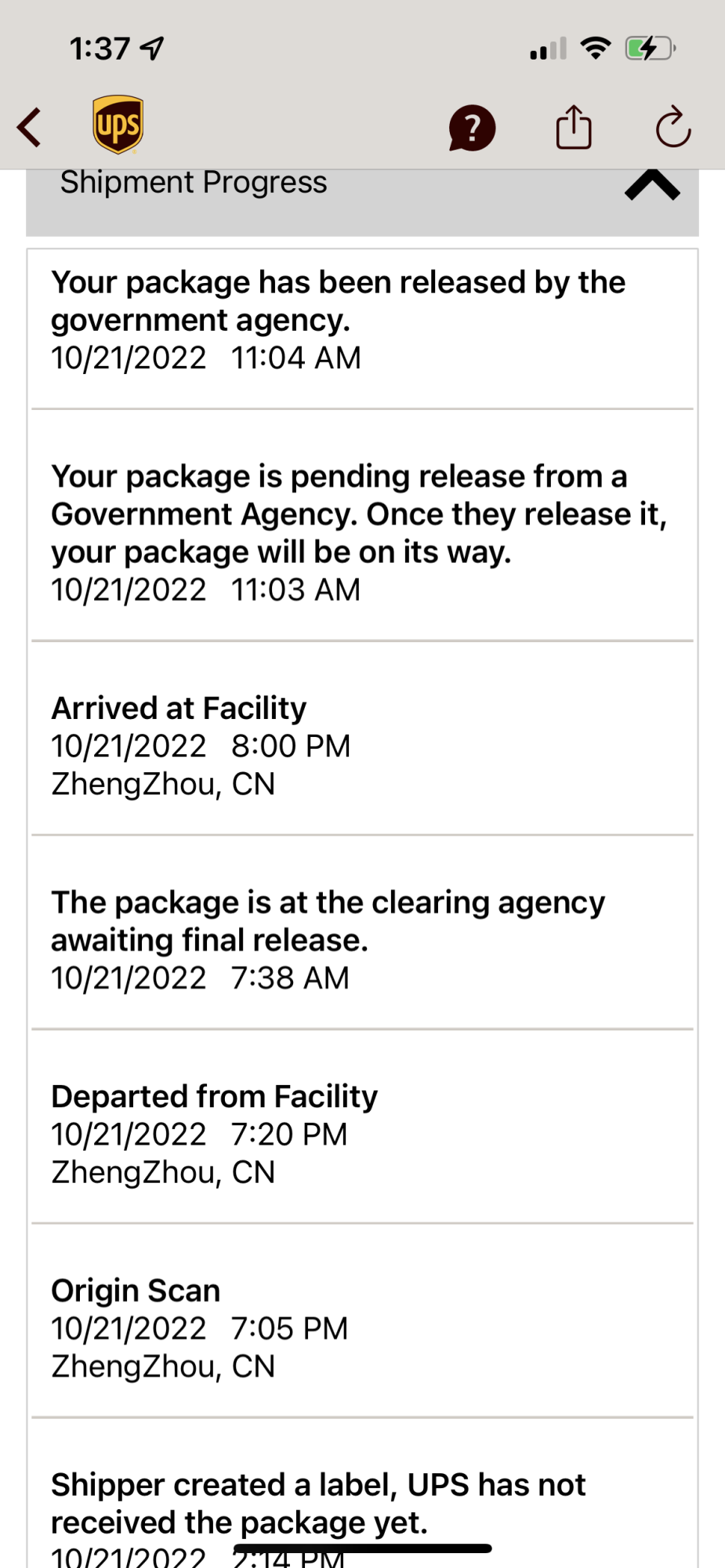Viewport: 725px width, 1568px height.
Task: Tap the Wi-Fi status icon
Action: point(596,49)
